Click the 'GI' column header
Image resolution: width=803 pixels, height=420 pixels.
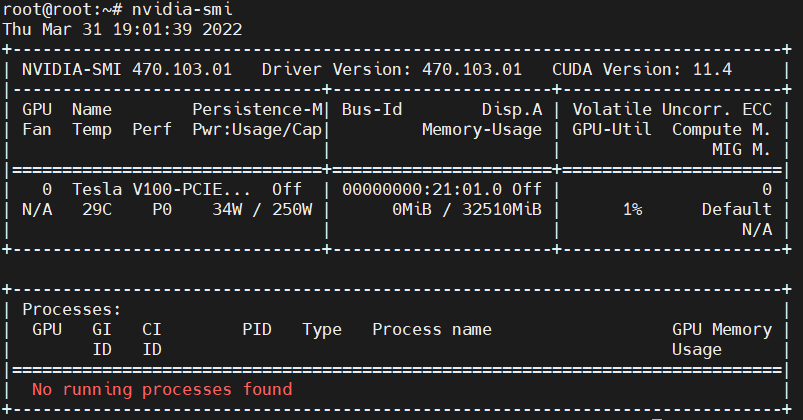[102, 329]
